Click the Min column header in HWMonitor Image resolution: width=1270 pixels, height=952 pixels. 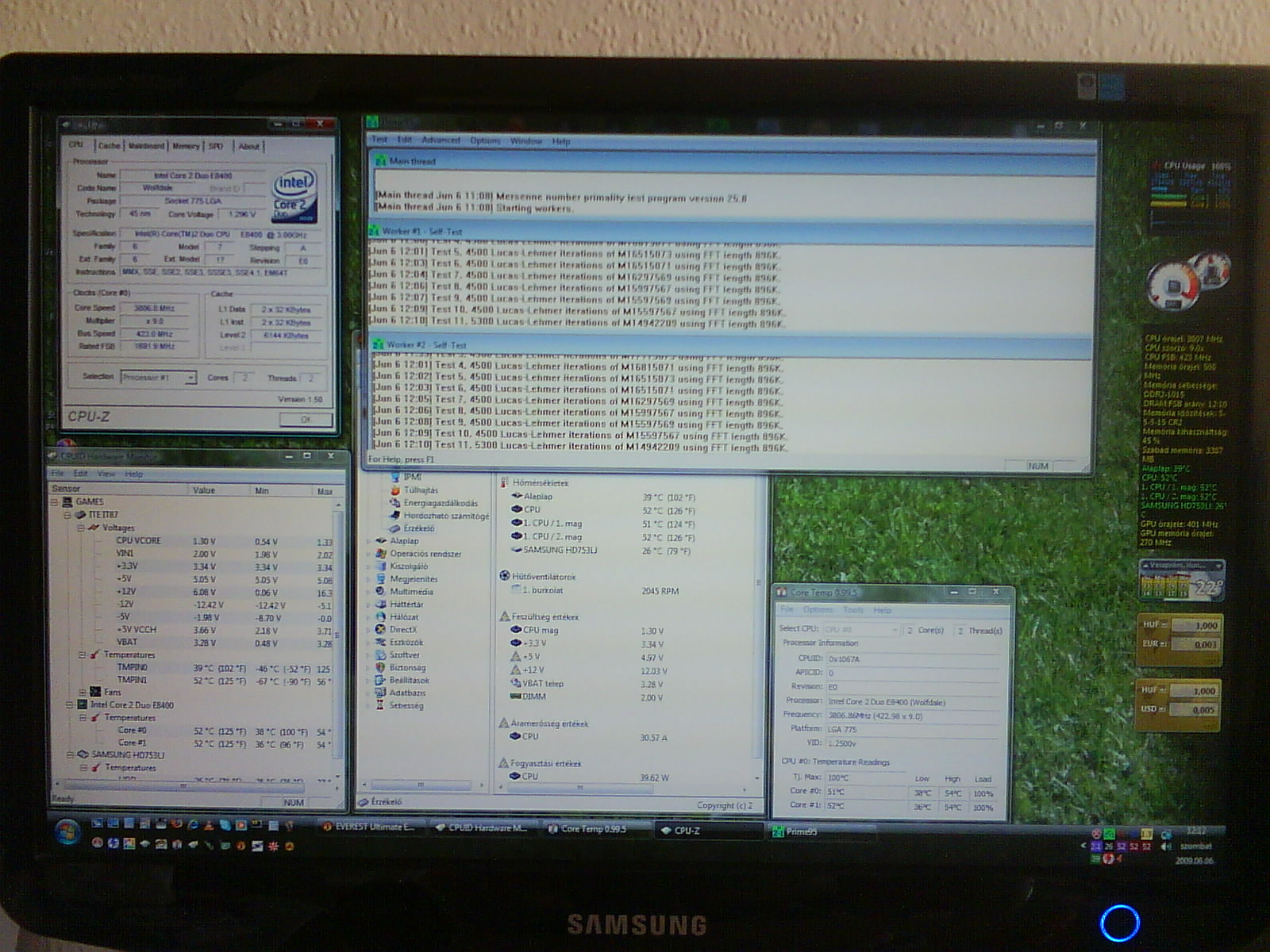point(280,491)
